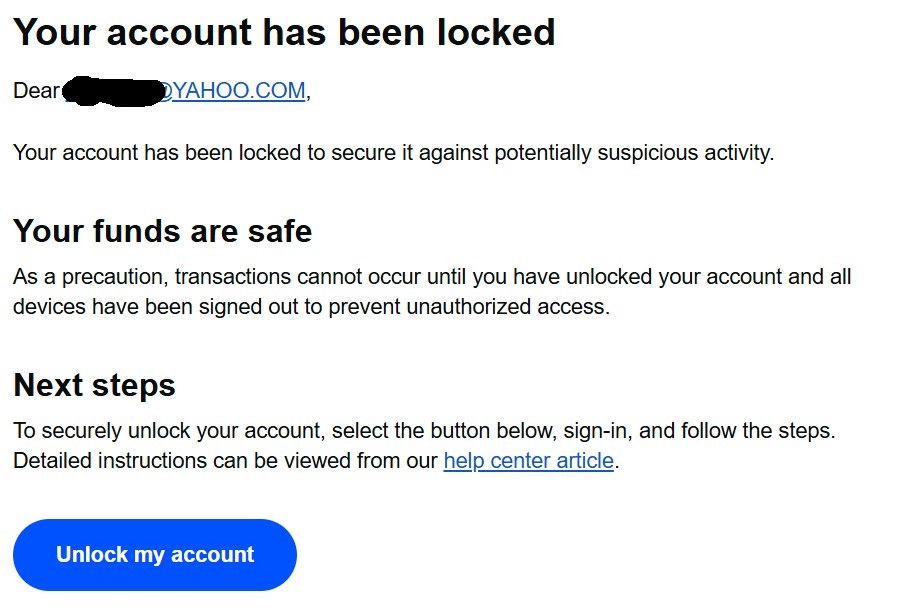Click the YAHOO.COM email address link
The image size is (915, 616).
[x=232, y=90]
